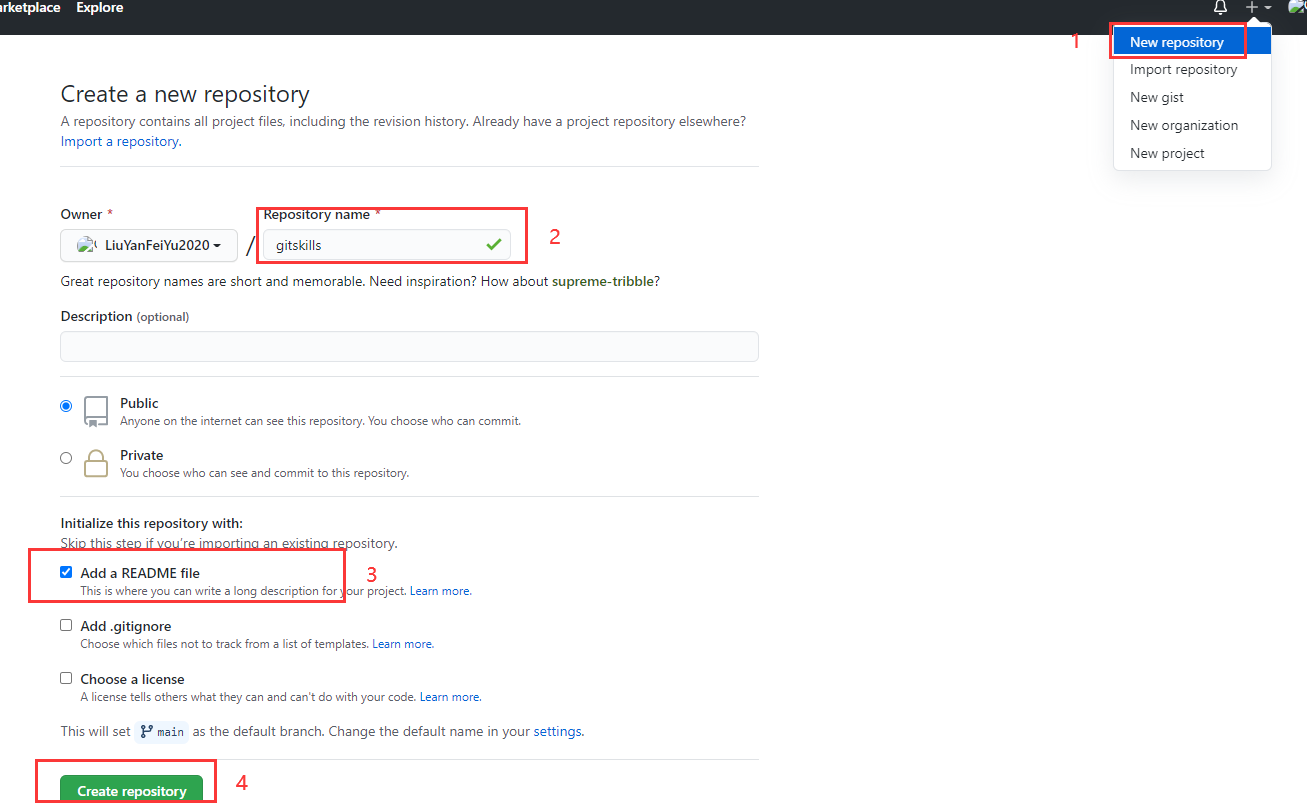Click the user profile avatar in header
1307x803 pixels.
[x=1296, y=8]
